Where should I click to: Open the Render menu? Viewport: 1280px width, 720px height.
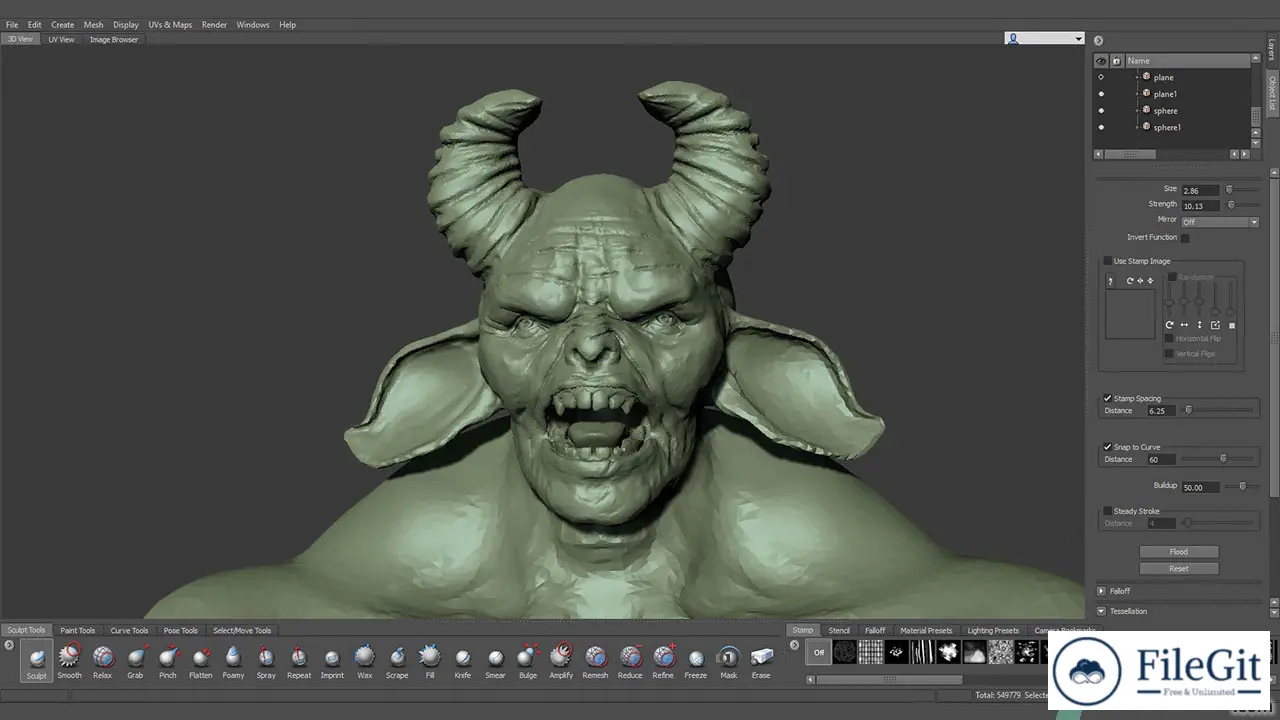click(214, 24)
